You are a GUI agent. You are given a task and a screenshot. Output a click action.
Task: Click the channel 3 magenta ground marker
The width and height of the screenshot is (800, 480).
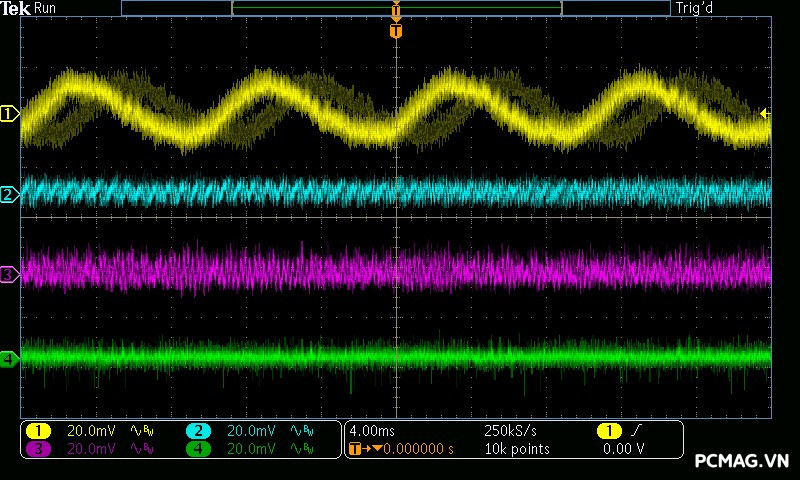tap(9, 273)
